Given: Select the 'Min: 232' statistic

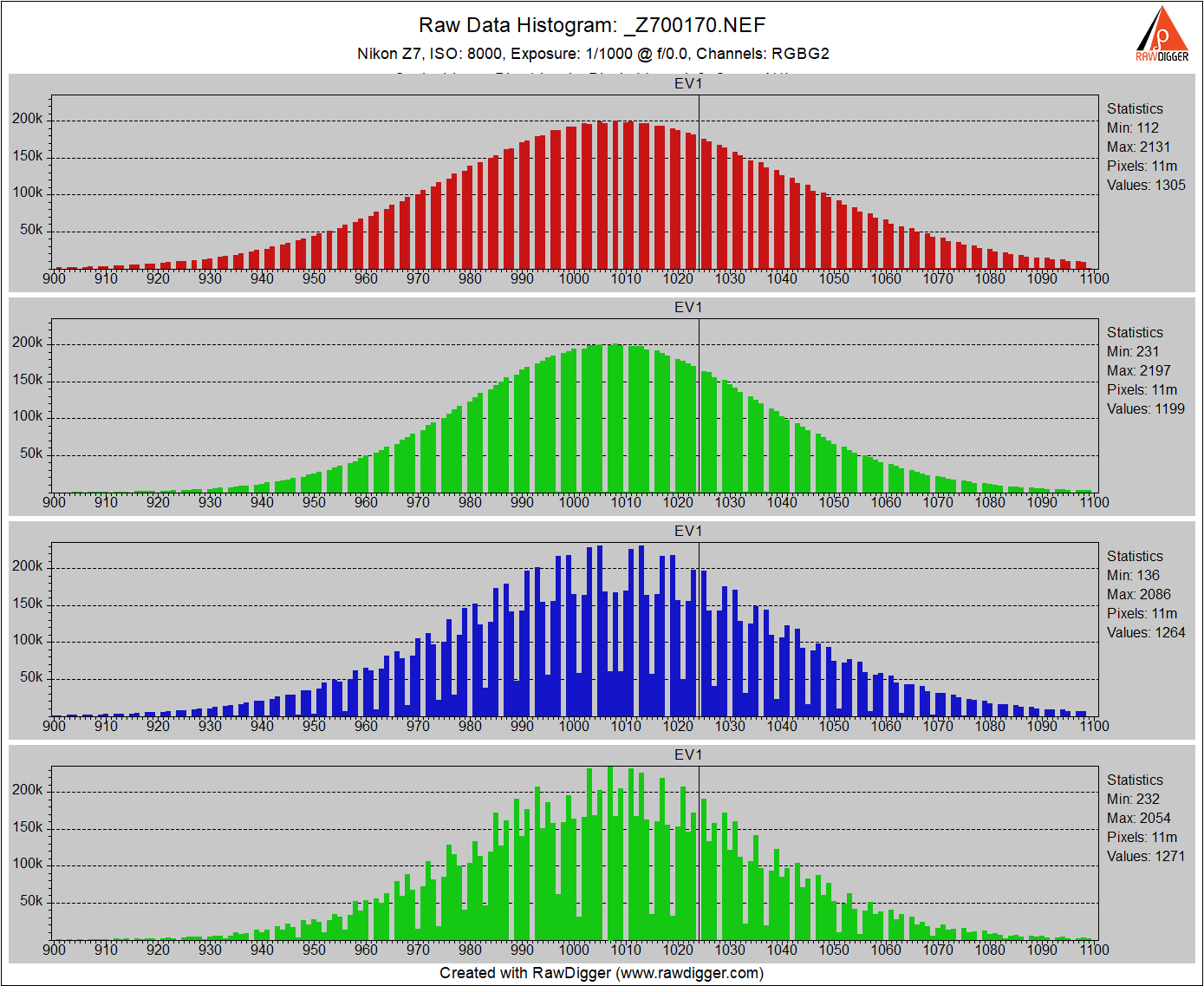Looking at the screenshot, I should coord(1133,800).
